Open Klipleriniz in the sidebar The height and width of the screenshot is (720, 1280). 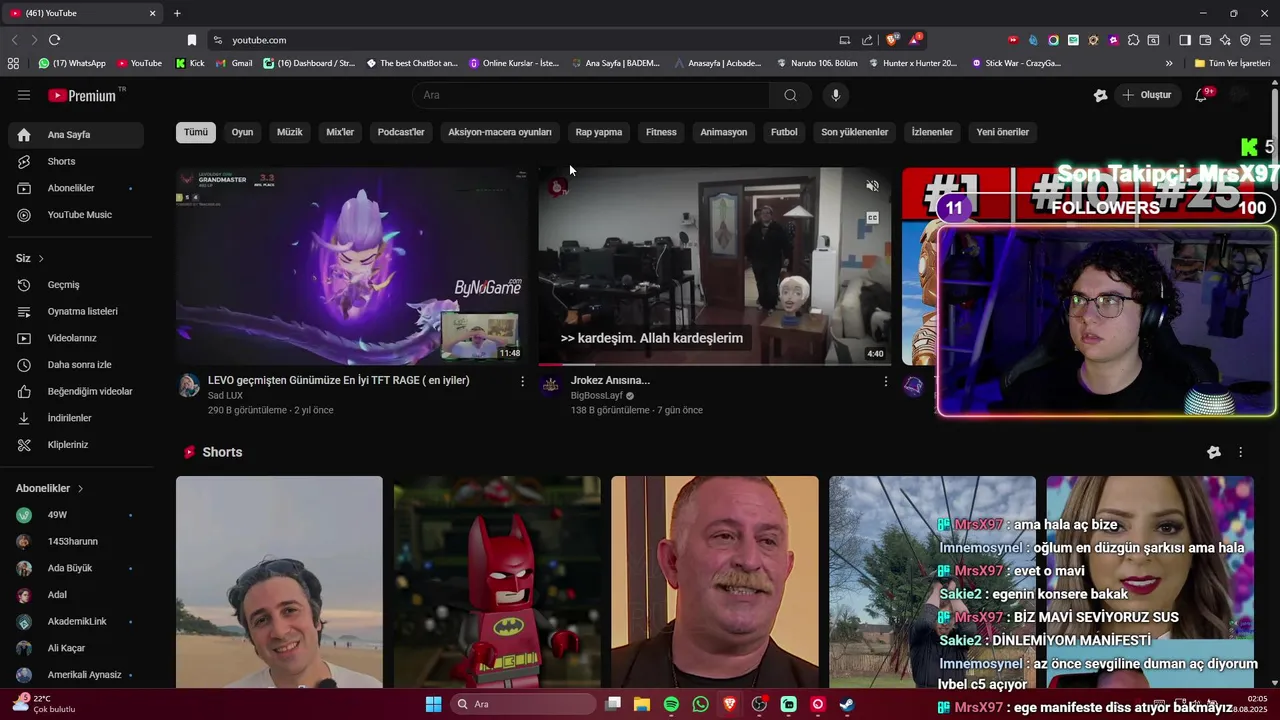76,445
